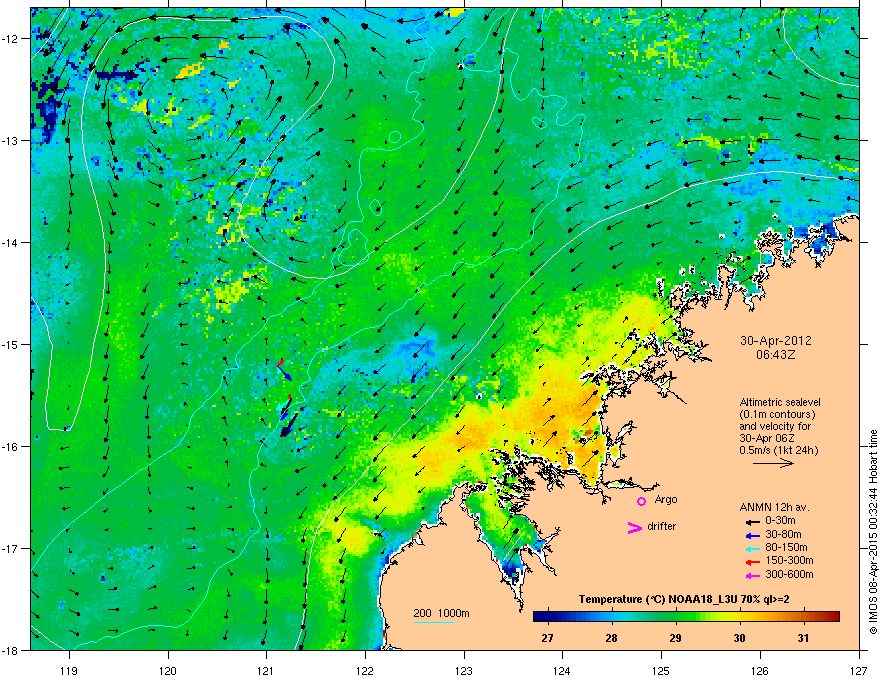Click the IMOS Hobart time credit text
Viewport: 880px width, 680px height.
(x=873, y=533)
